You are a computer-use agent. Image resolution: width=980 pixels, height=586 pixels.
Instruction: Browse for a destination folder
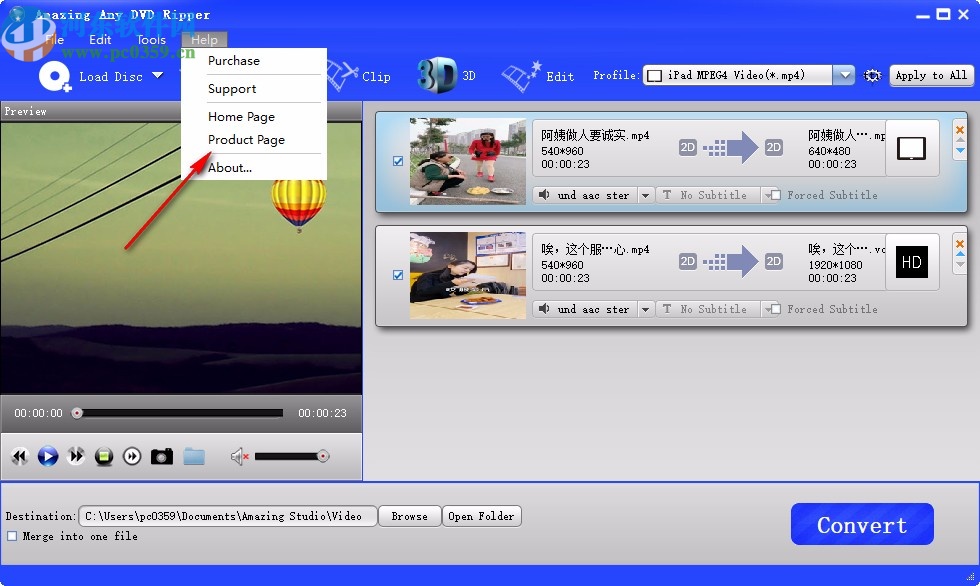(409, 516)
